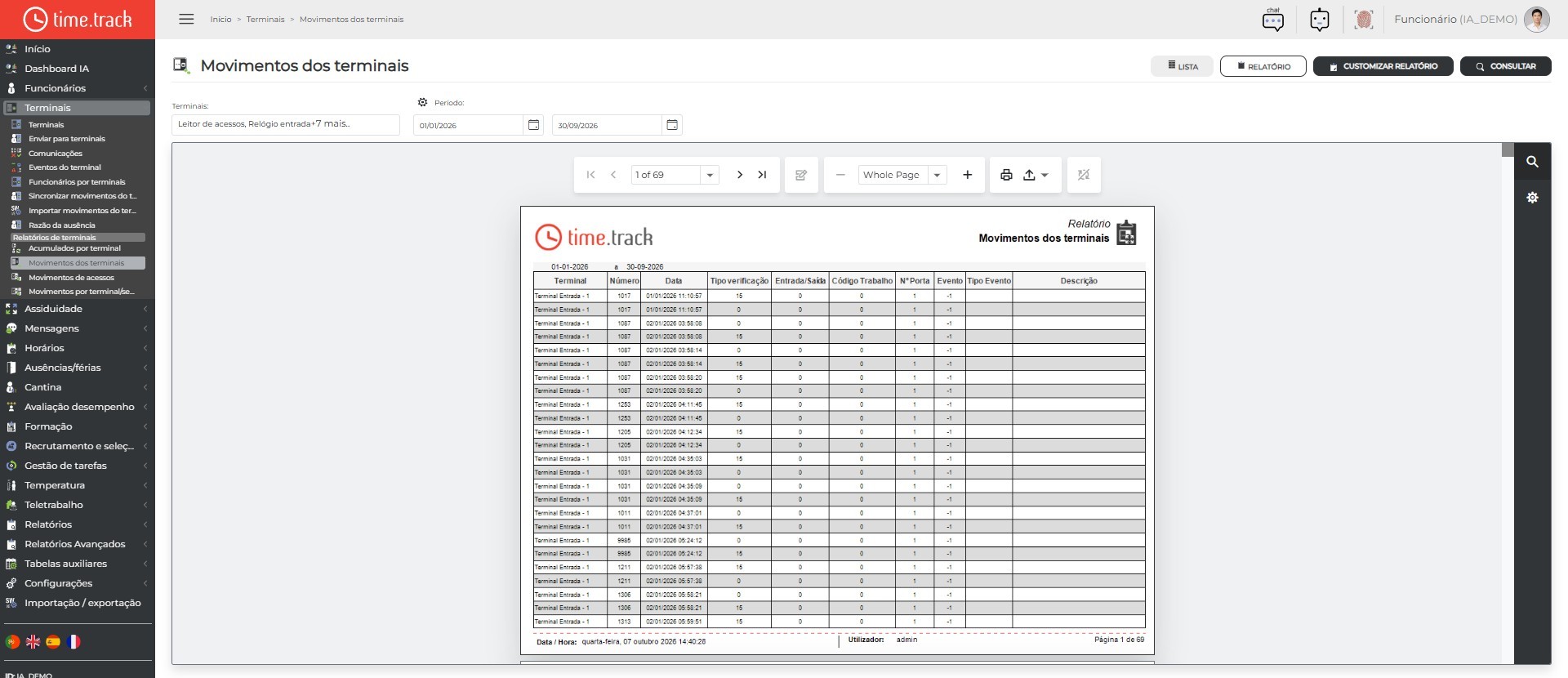
Task: Switch language to Spanish flag
Action: click(x=53, y=642)
